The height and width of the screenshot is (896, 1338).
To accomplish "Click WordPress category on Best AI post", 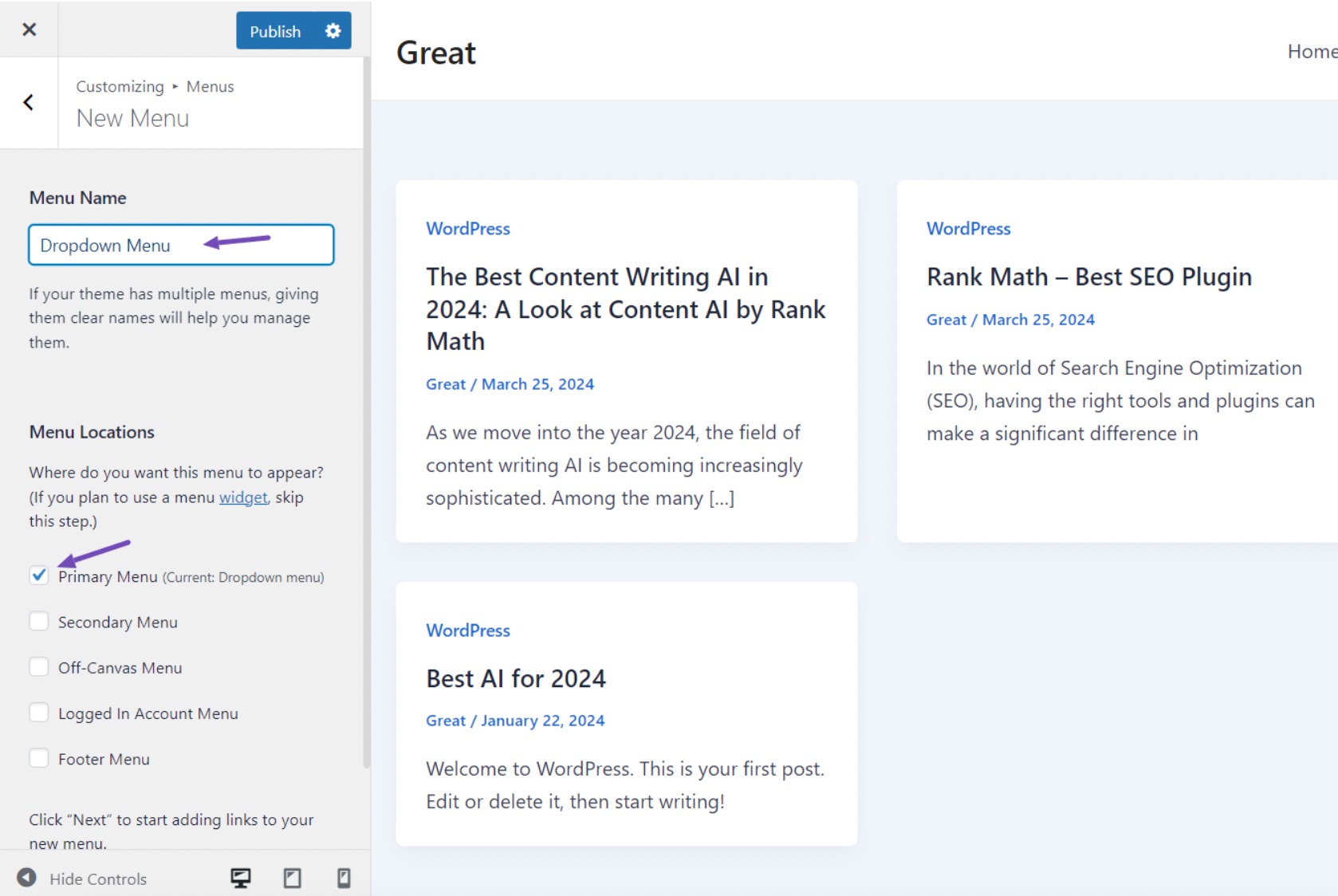I will coord(468,631).
